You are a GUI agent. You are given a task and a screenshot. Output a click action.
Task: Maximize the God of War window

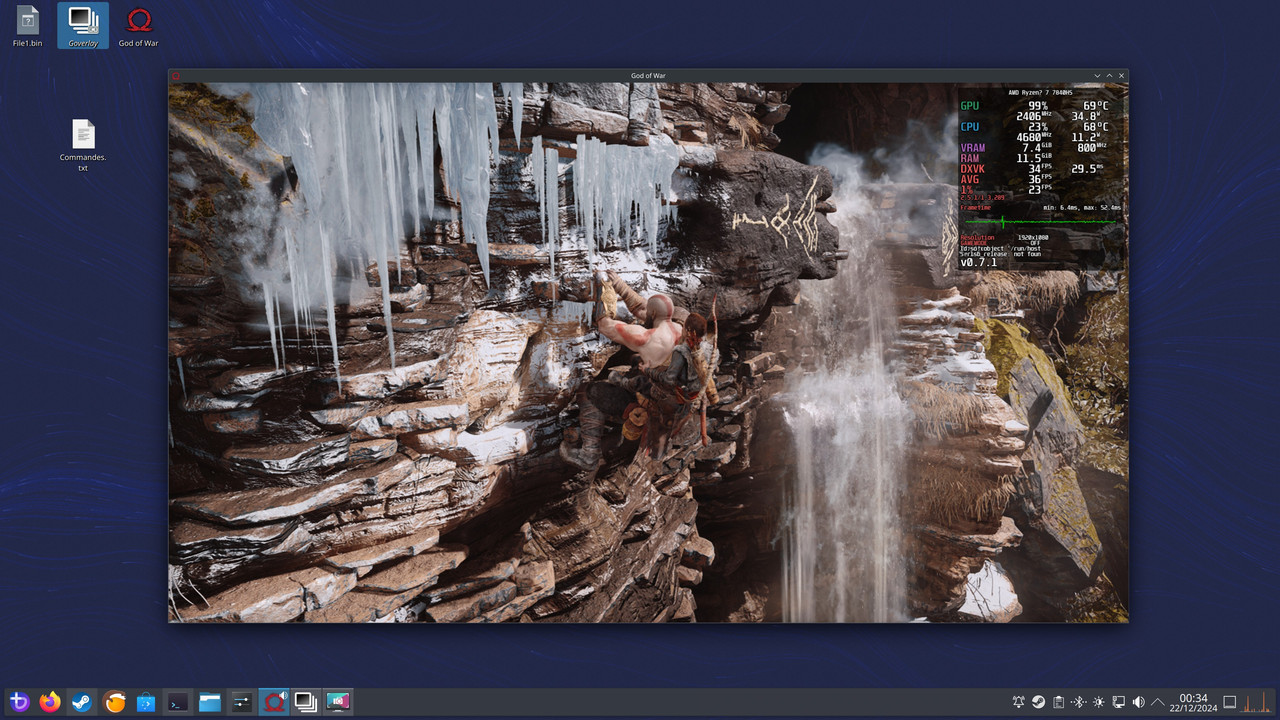pos(1109,76)
